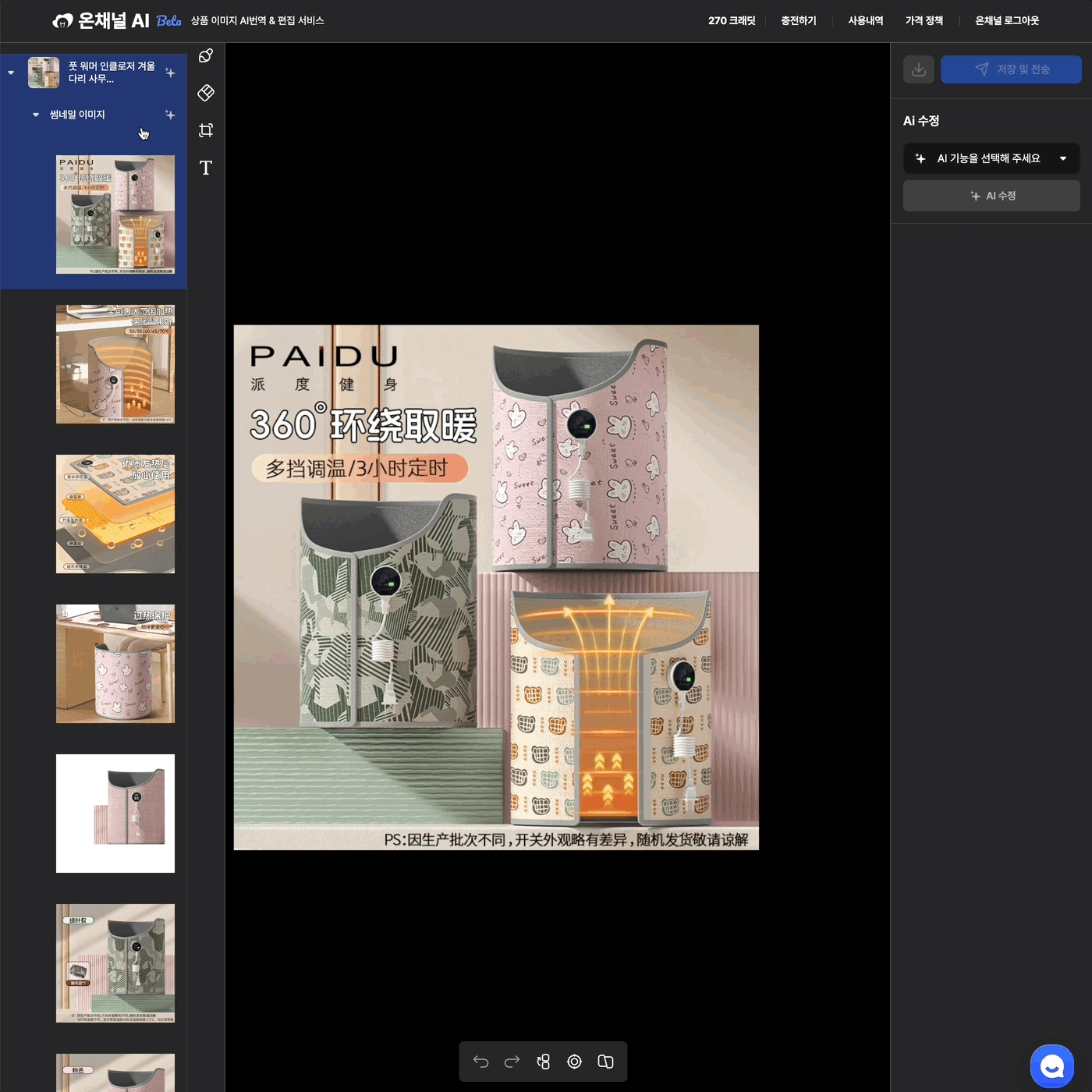
Task: Click the 저장 및 전송 button
Action: point(1011,69)
